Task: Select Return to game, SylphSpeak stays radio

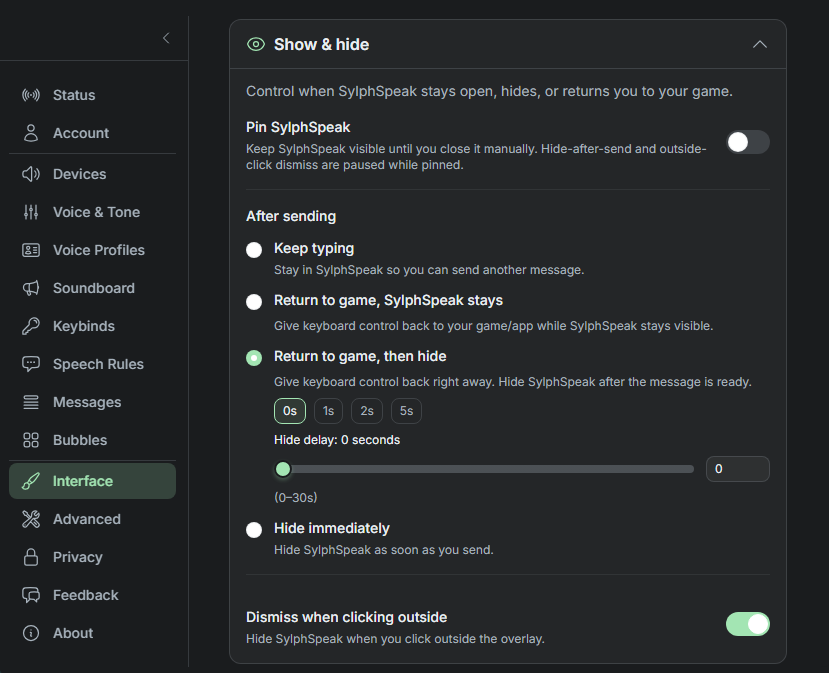Action: click(x=254, y=302)
